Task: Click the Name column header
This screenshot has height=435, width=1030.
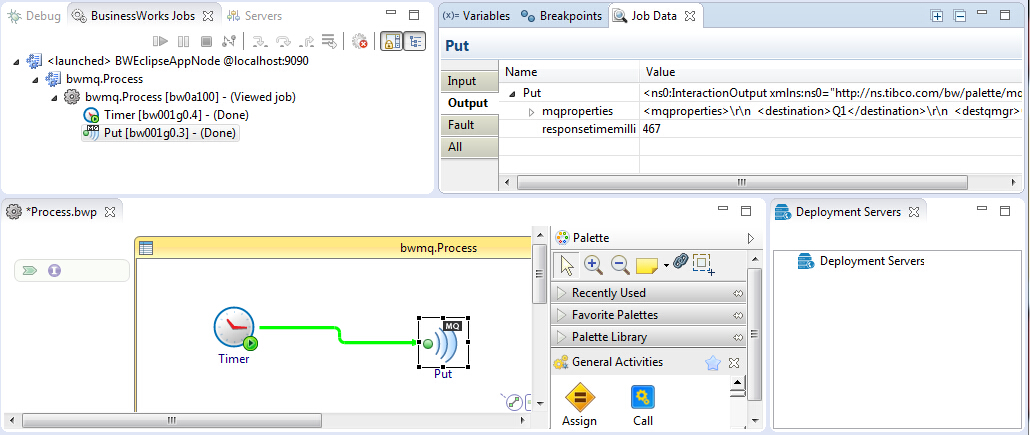Action: click(x=570, y=72)
